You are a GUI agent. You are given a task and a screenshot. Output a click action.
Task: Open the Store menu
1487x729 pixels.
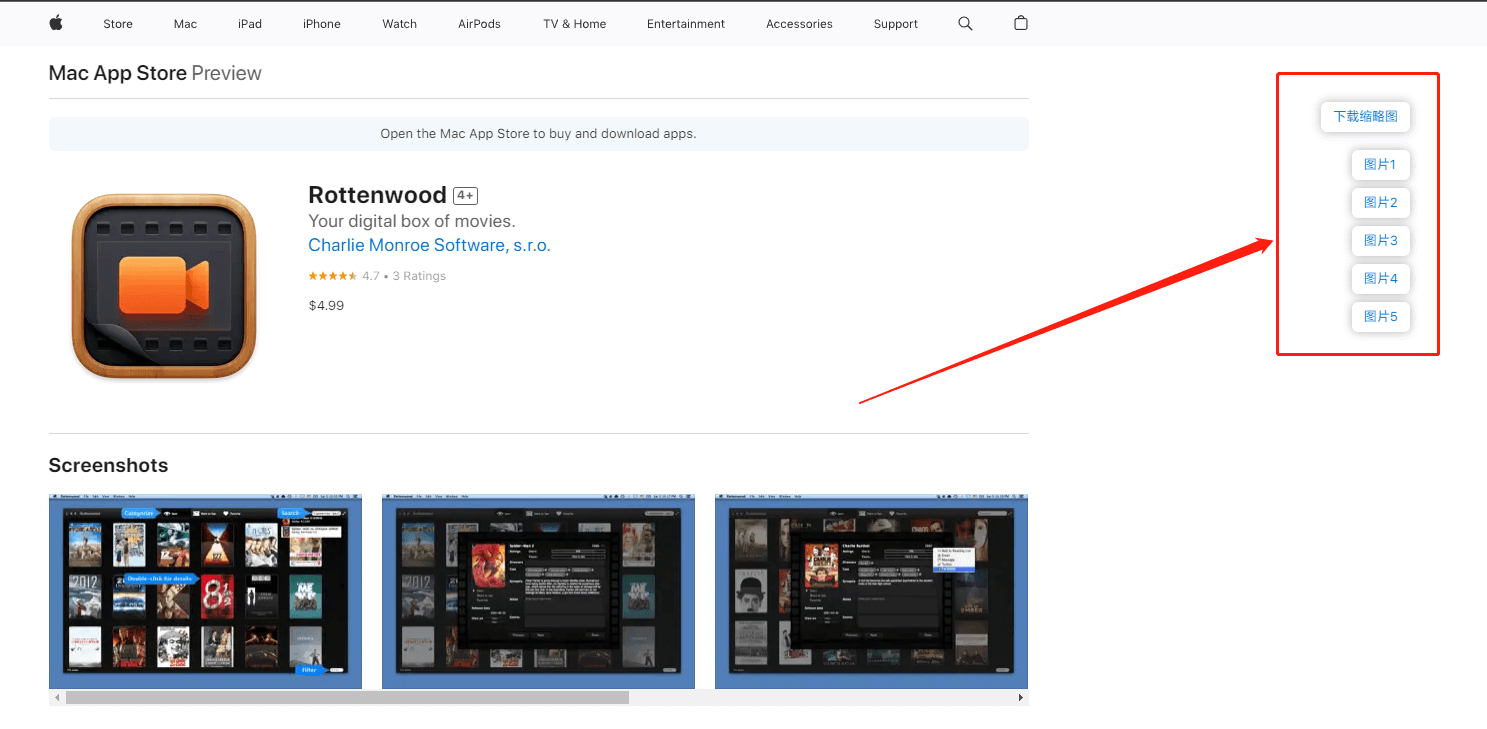pos(118,24)
